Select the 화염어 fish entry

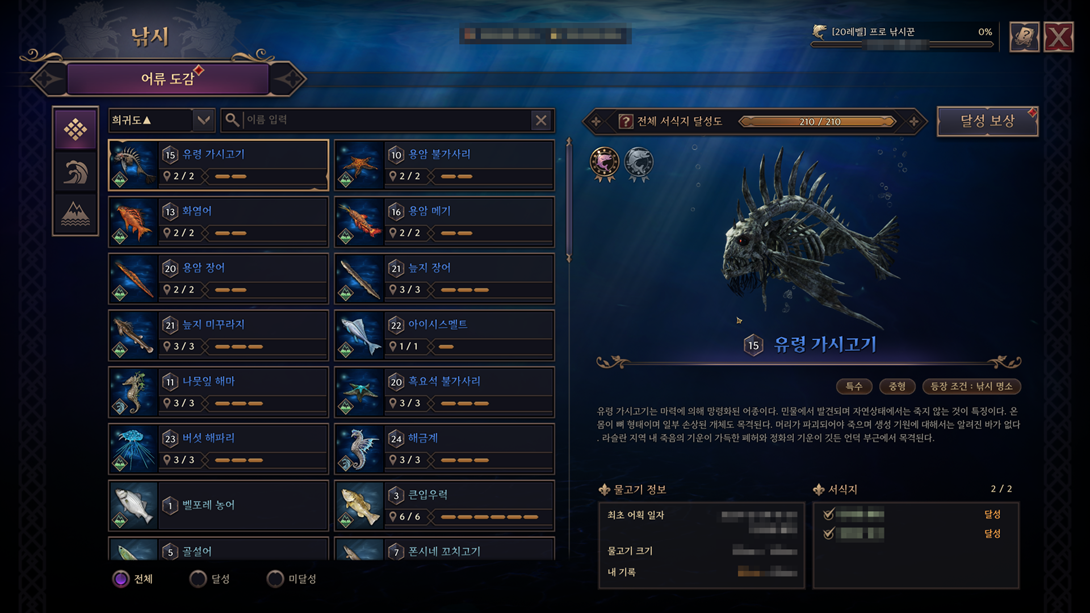[218, 222]
